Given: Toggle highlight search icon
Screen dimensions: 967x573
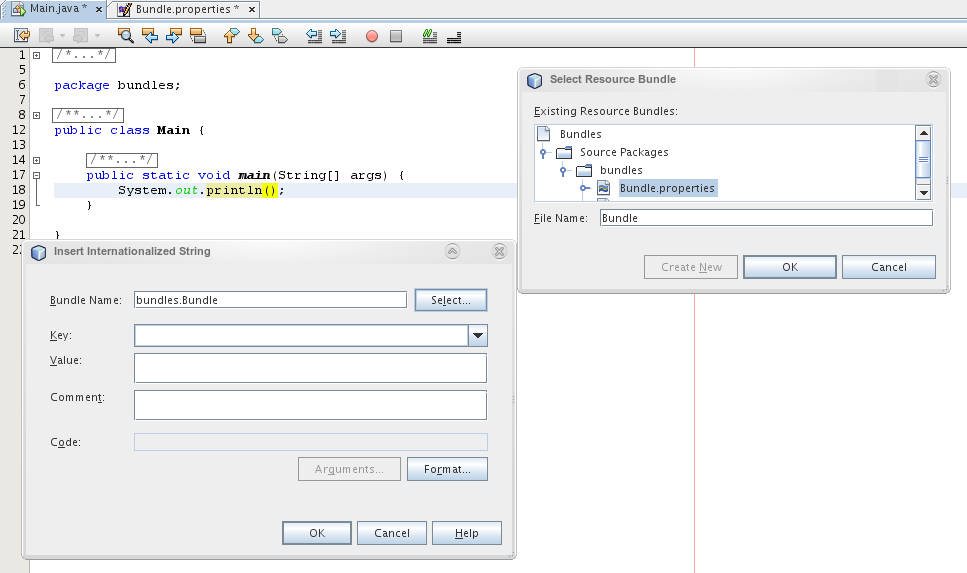Looking at the screenshot, I should tap(198, 36).
